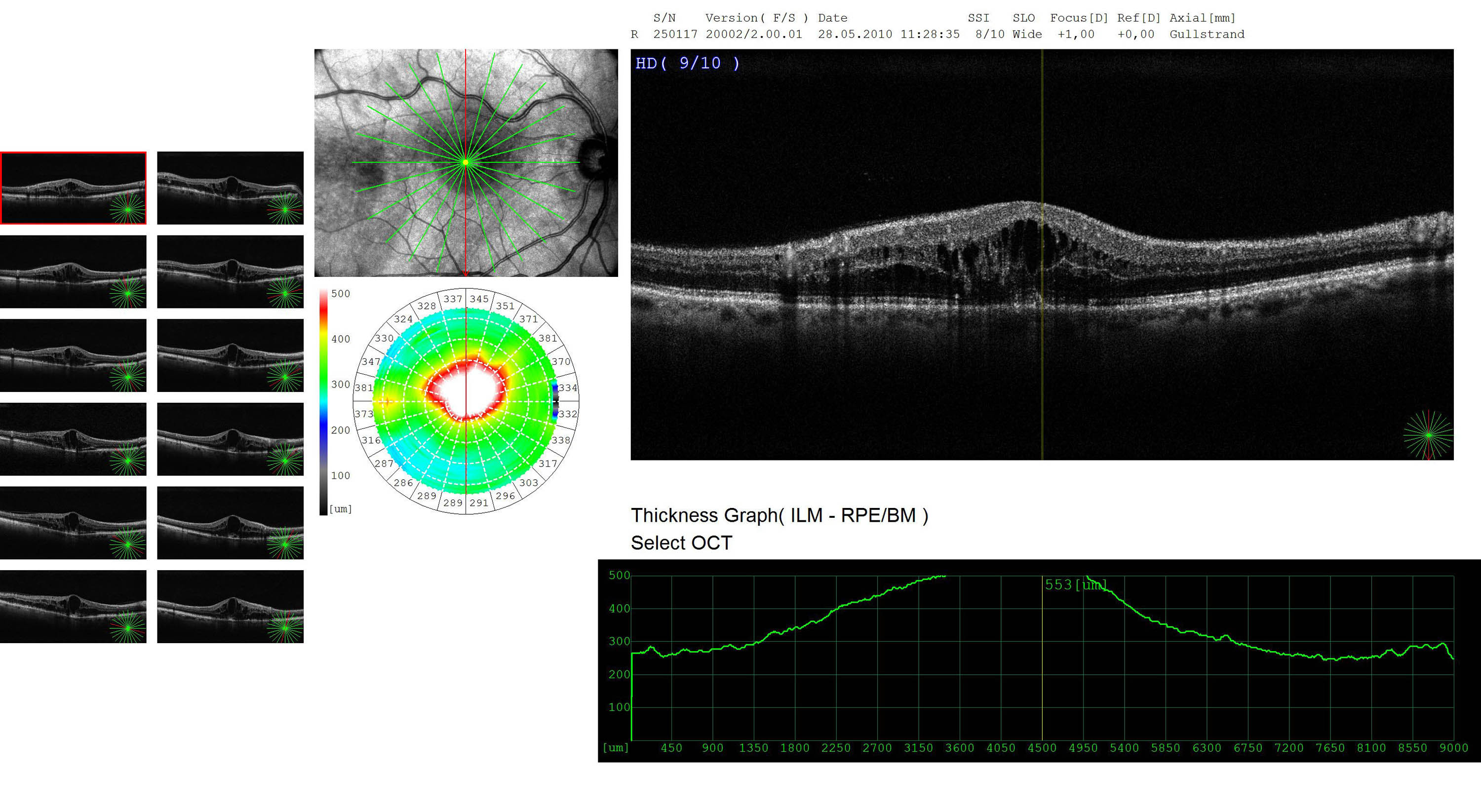Open the left-column thumbnail in the bottom row
Screen dimensions: 1481x812
pos(73,607)
